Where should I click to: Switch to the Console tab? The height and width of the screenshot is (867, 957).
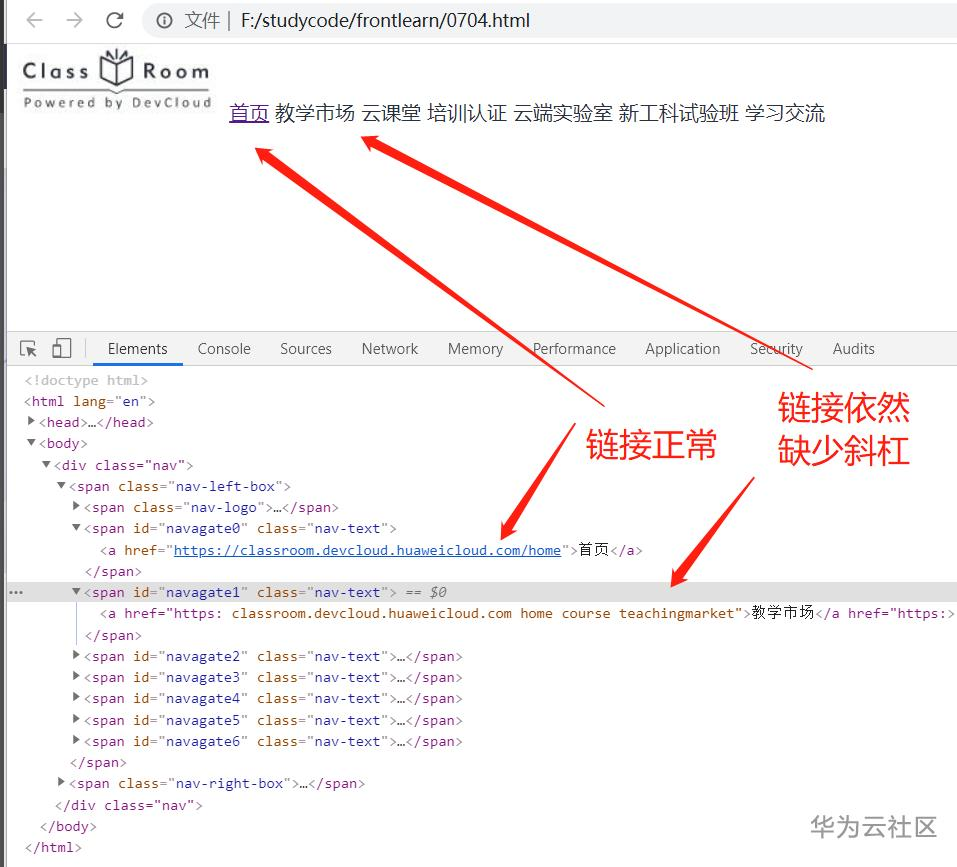click(224, 349)
